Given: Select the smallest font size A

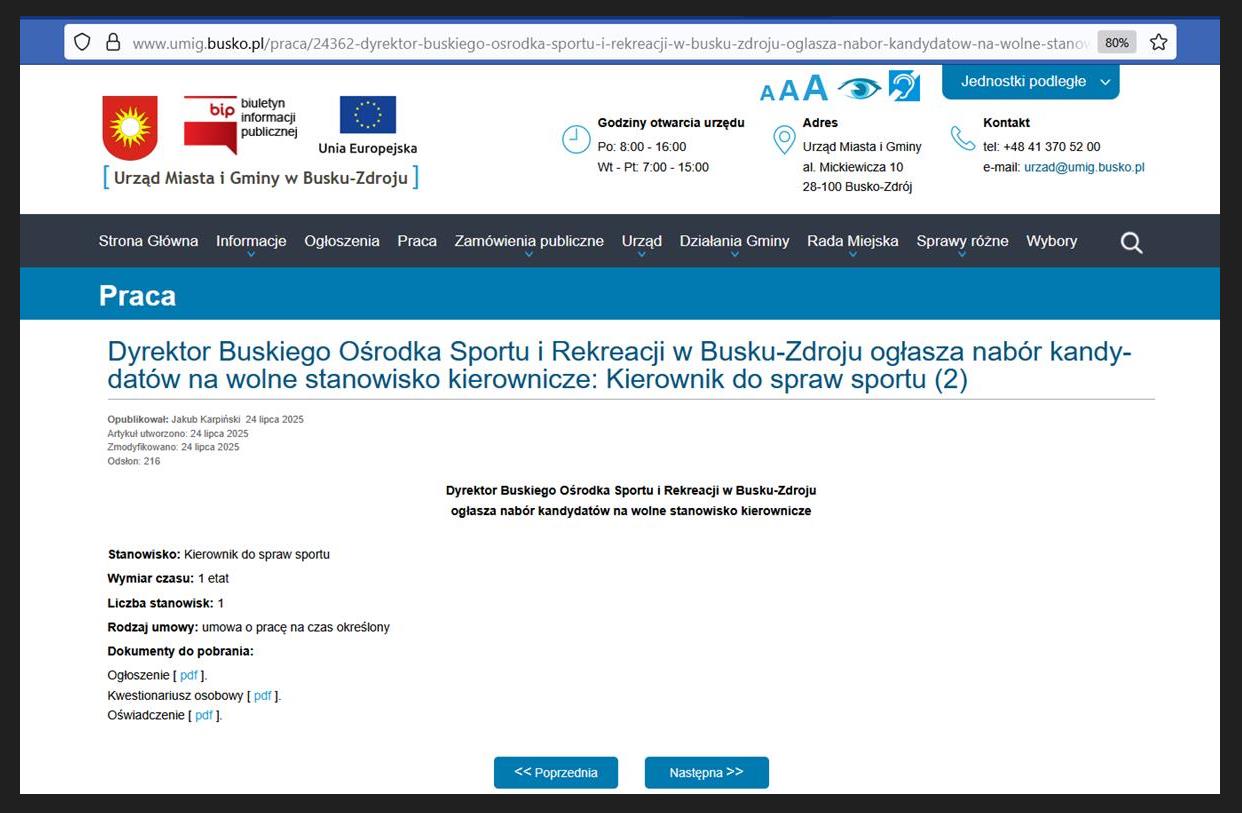Looking at the screenshot, I should click(x=767, y=93).
